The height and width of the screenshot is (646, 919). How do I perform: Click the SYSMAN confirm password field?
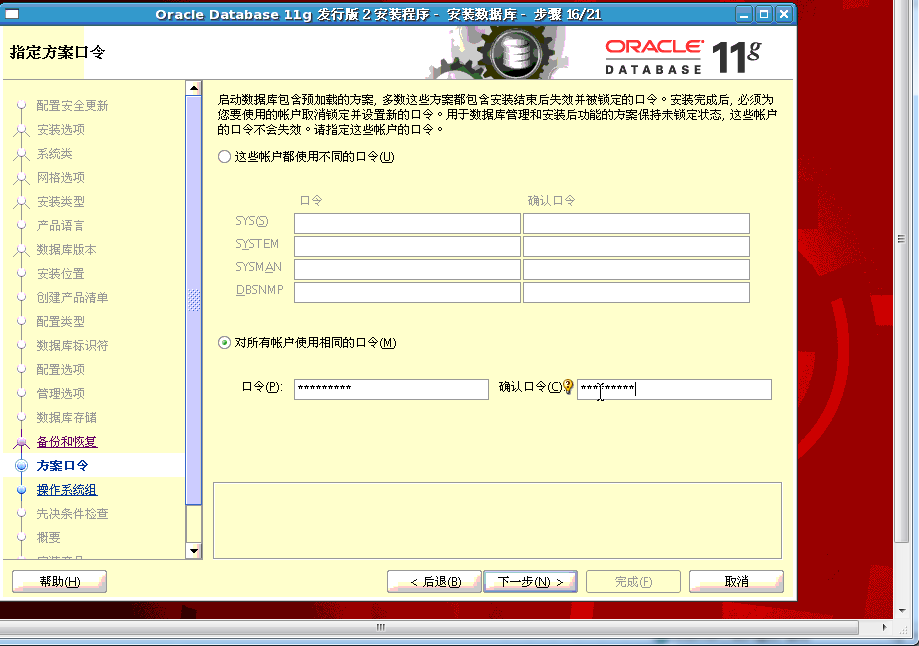coord(636,269)
